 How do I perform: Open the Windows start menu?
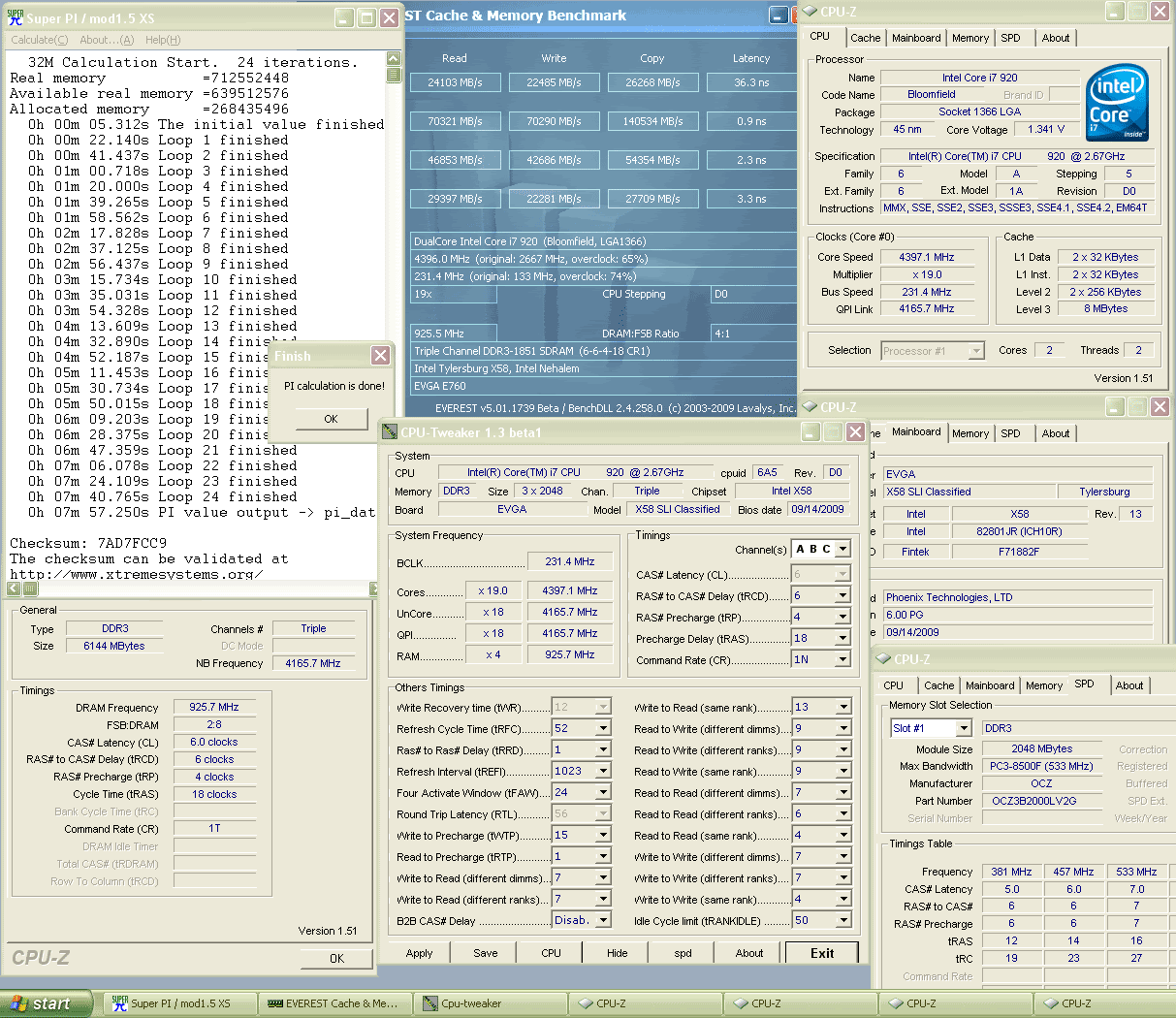point(46,1003)
